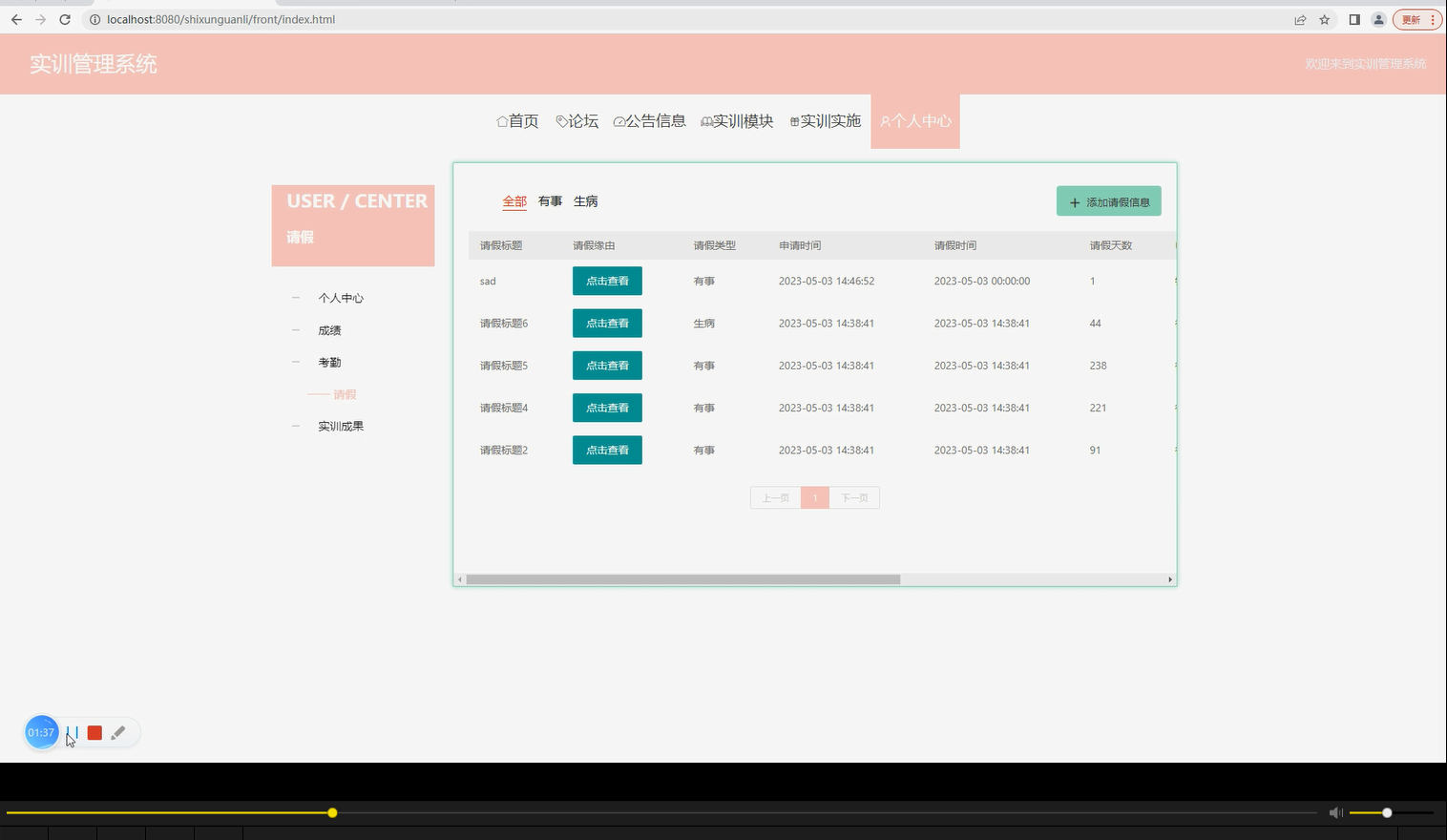The image size is (1447, 840).
Task: Open 实训模块 nav item
Action: pos(737,121)
